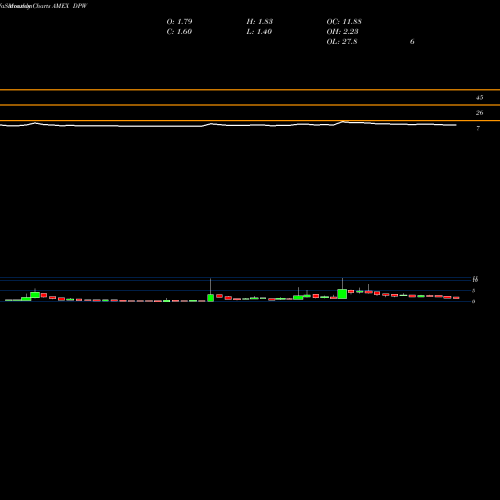This screenshot has width=500, height=500.
Task: Click the '7' axis label
Action: pos(478,128)
